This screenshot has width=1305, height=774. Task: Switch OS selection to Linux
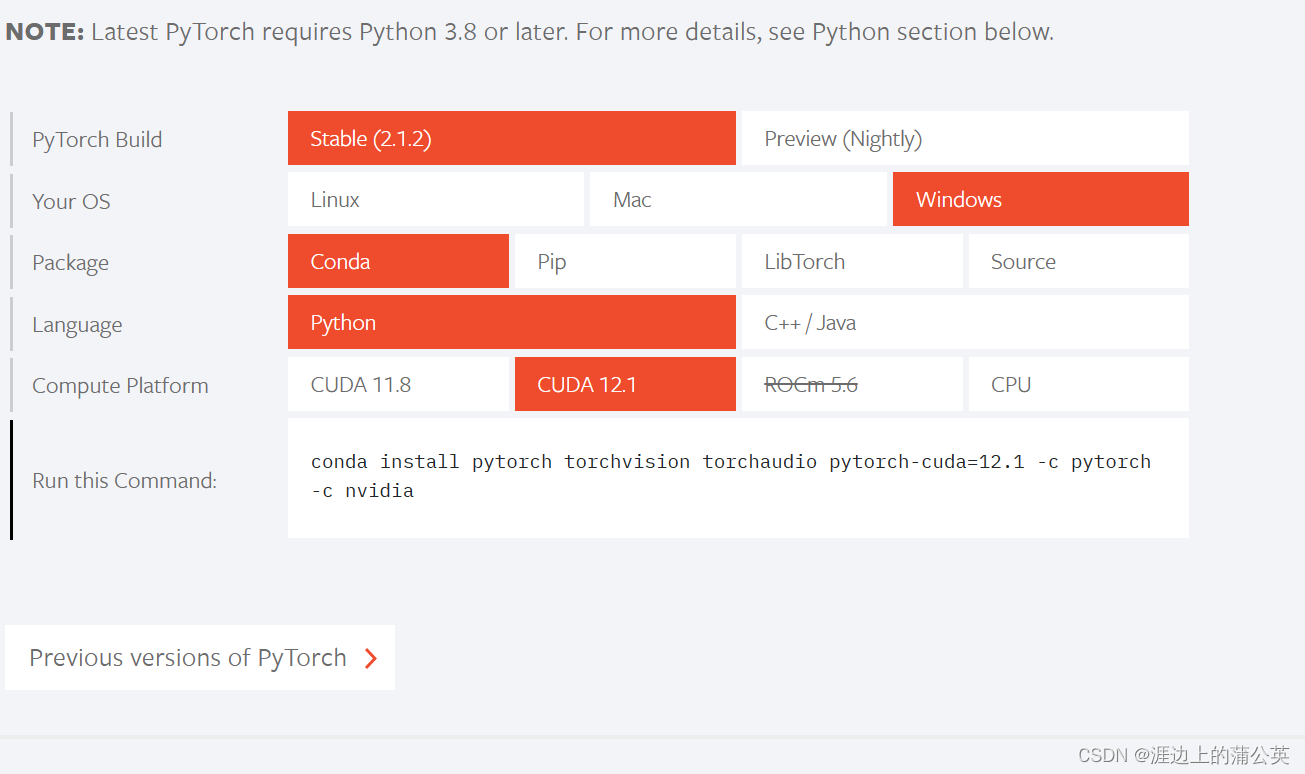435,199
